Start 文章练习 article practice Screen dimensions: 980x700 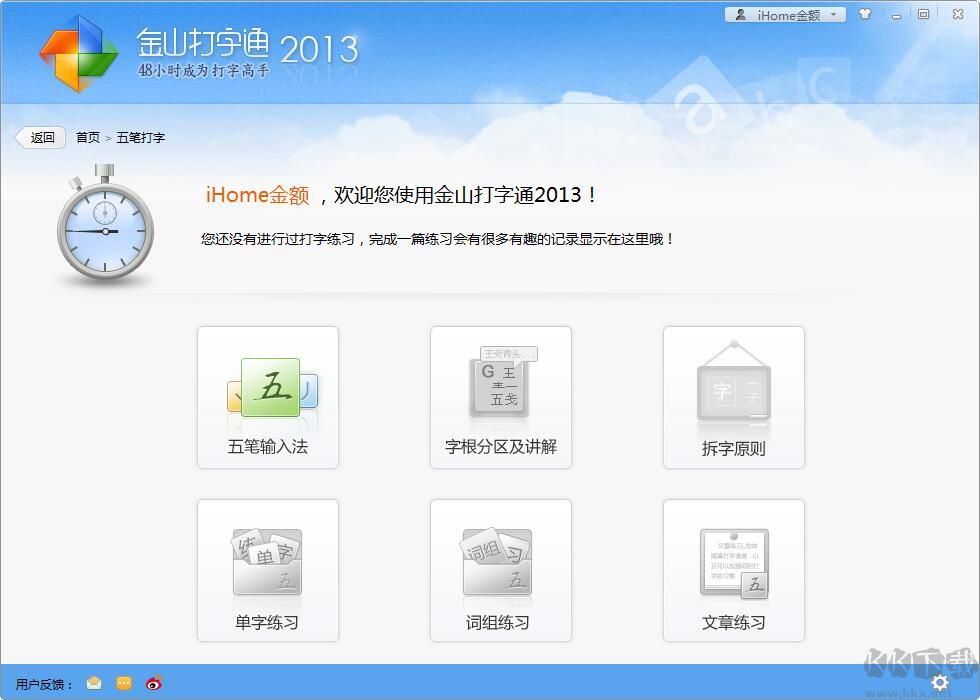click(x=733, y=568)
